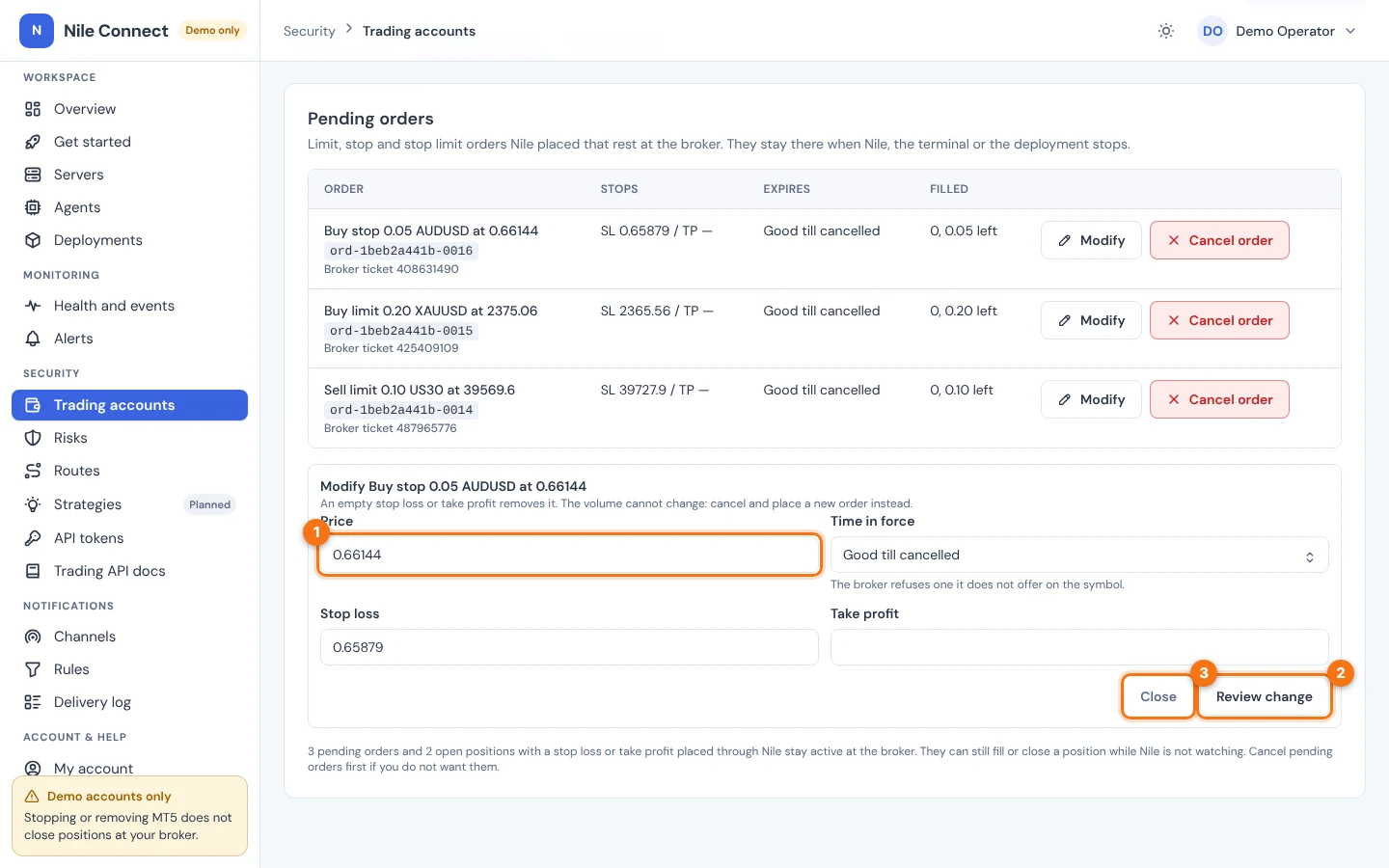Go to Health and events
The width and height of the screenshot is (1389, 868).
(x=129, y=306)
